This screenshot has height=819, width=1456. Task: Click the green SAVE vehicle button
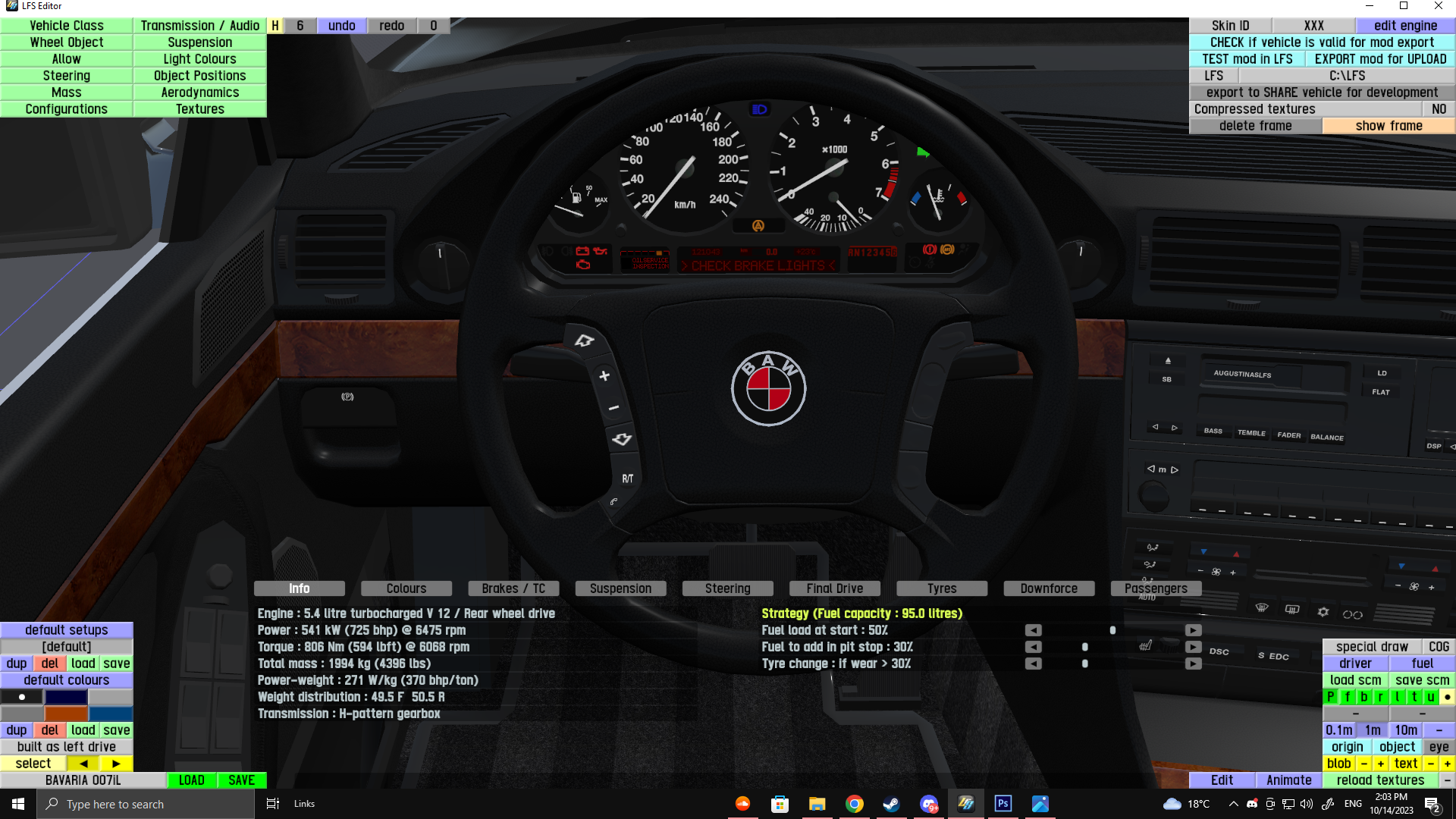(241, 780)
